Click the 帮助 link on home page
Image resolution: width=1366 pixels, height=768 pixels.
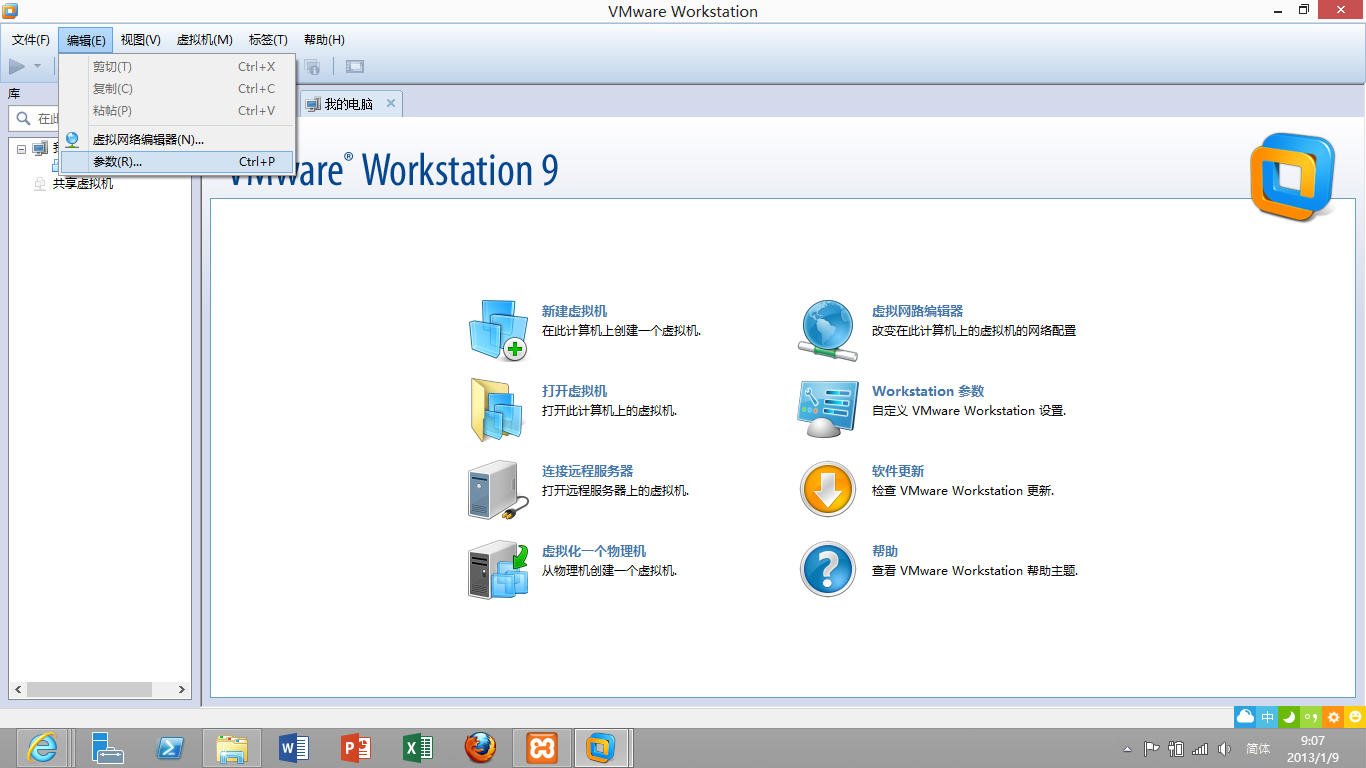885,551
